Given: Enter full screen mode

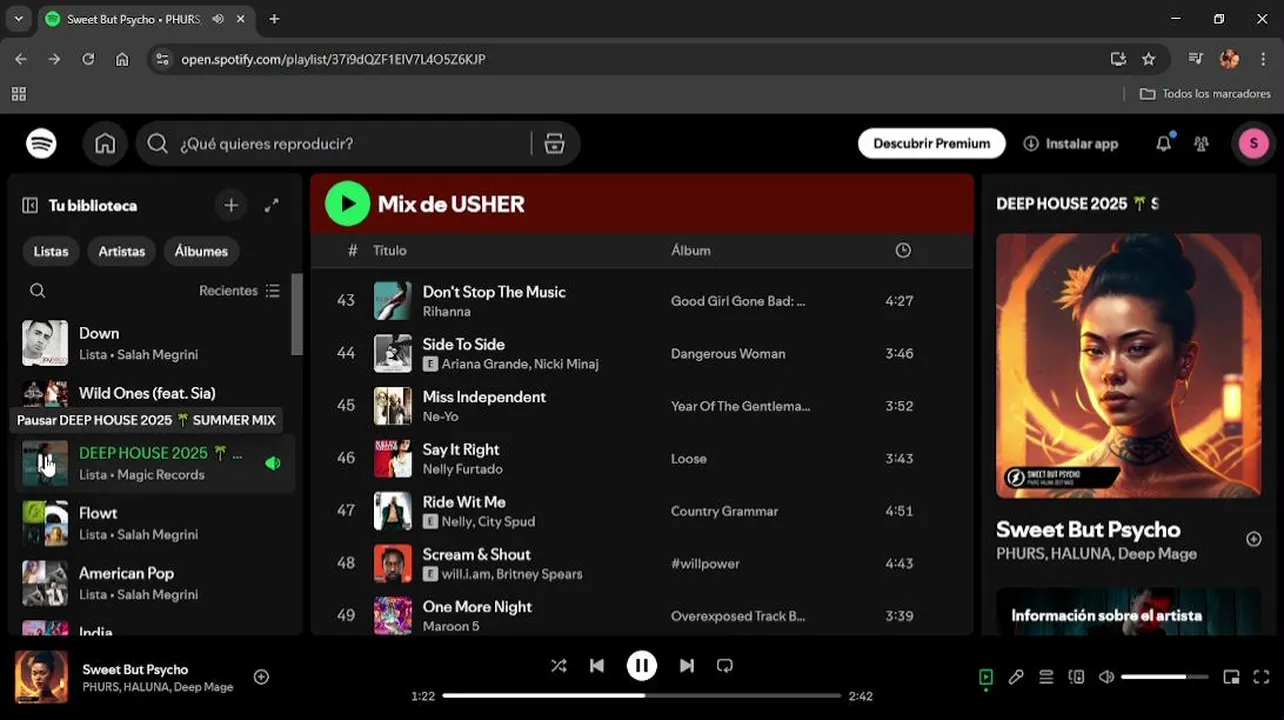Looking at the screenshot, I should [1261, 677].
